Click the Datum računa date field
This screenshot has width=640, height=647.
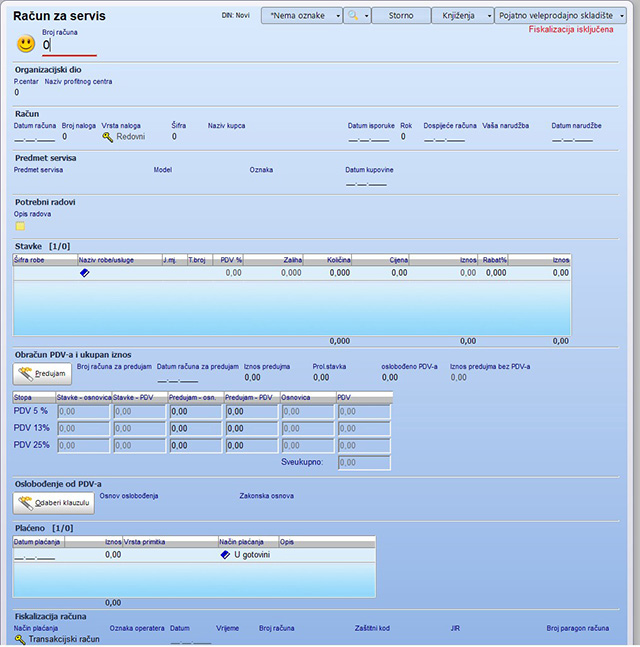tap(35, 137)
